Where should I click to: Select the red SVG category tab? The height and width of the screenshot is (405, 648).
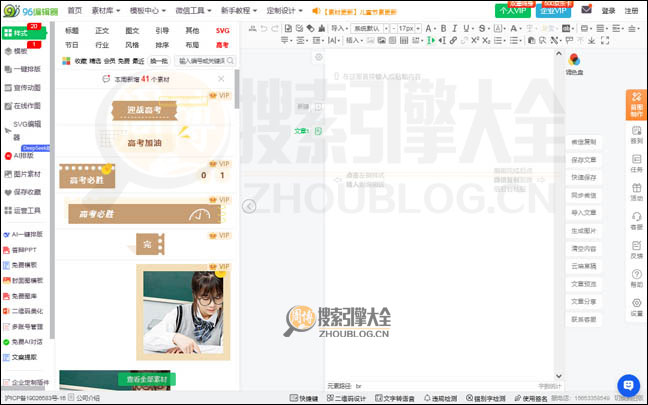pos(222,31)
